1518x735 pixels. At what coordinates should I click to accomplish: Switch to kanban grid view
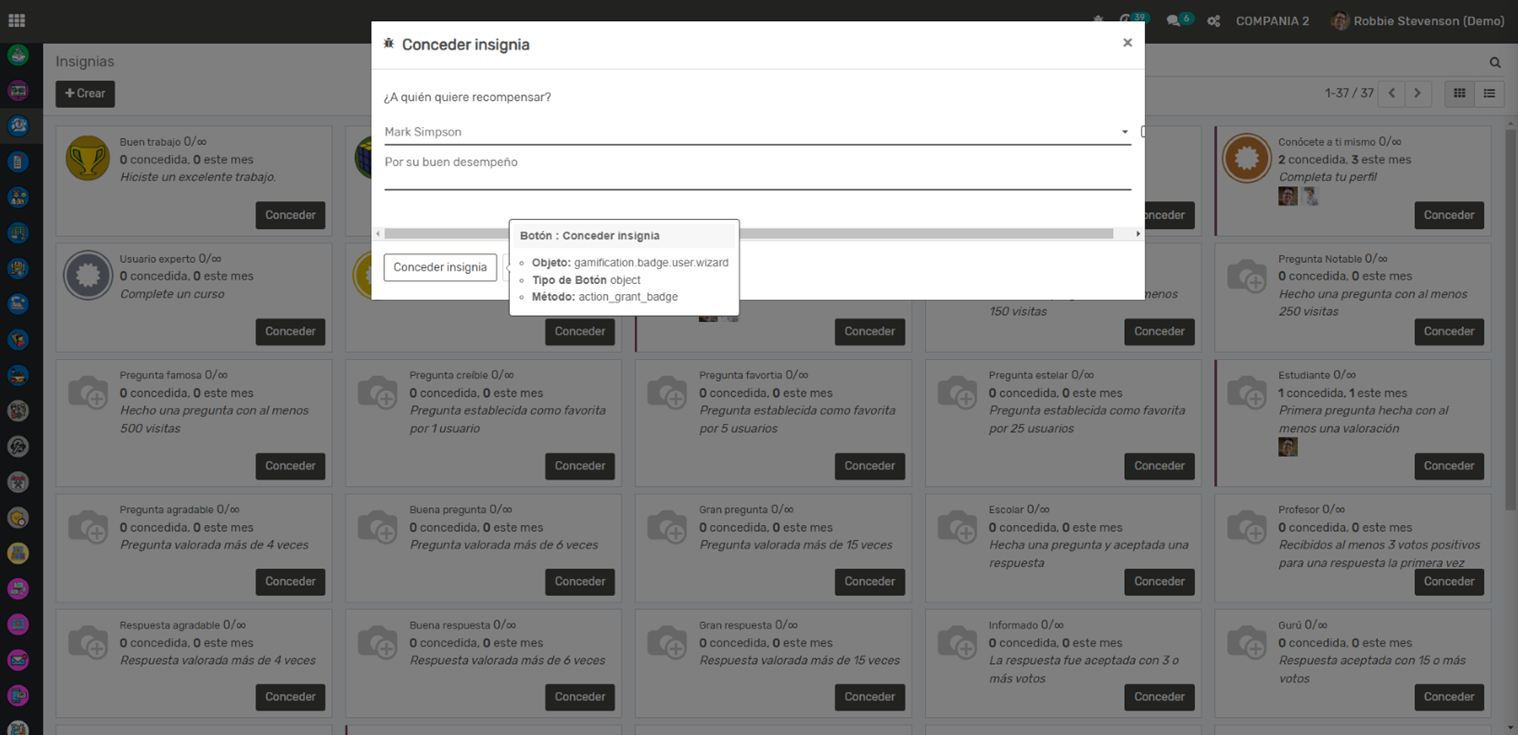[x=1459, y=94]
